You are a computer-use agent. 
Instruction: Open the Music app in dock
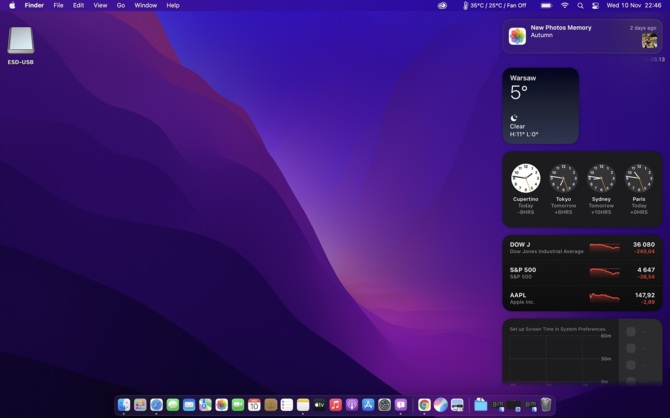[335, 405]
